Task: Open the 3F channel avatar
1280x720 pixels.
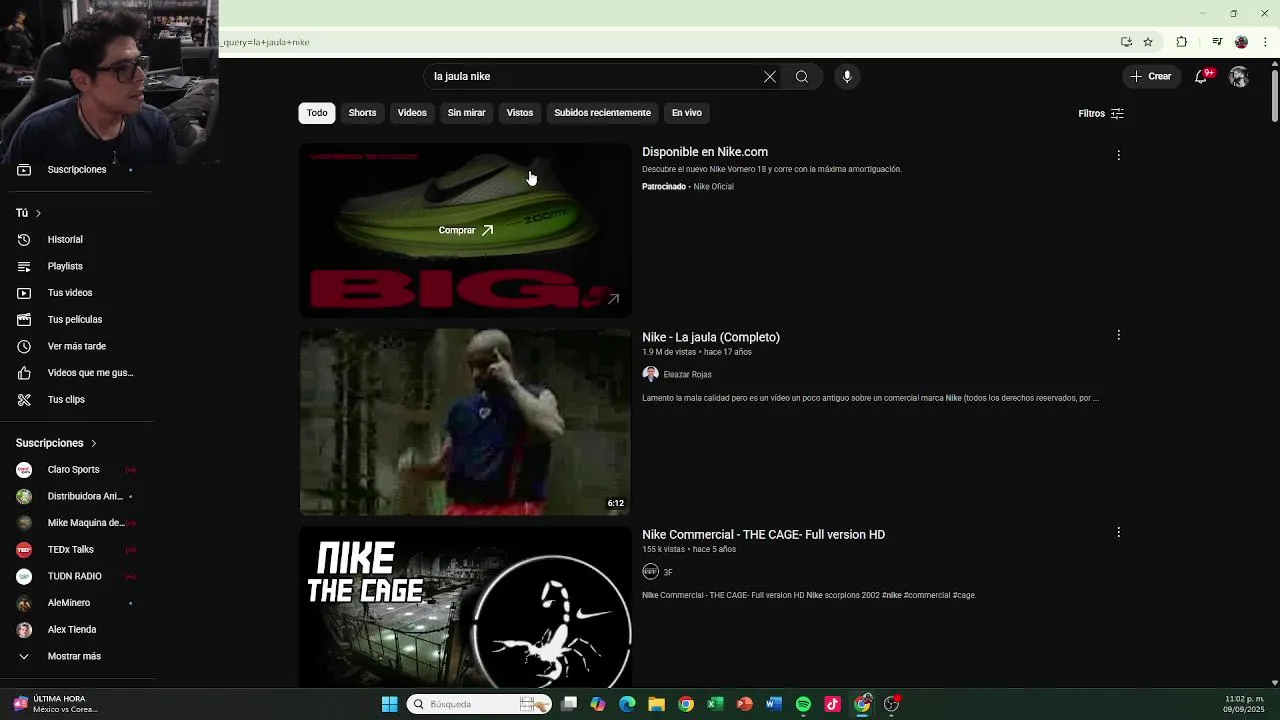Action: (x=651, y=572)
